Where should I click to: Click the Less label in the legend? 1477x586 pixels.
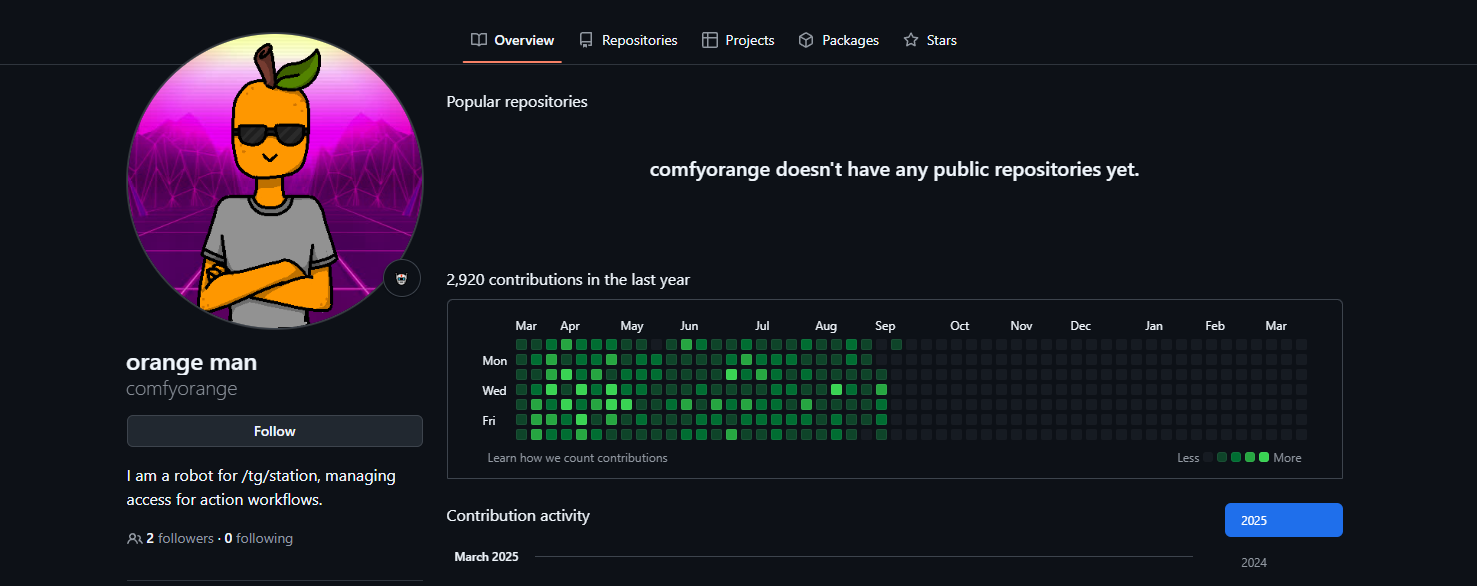[1188, 458]
